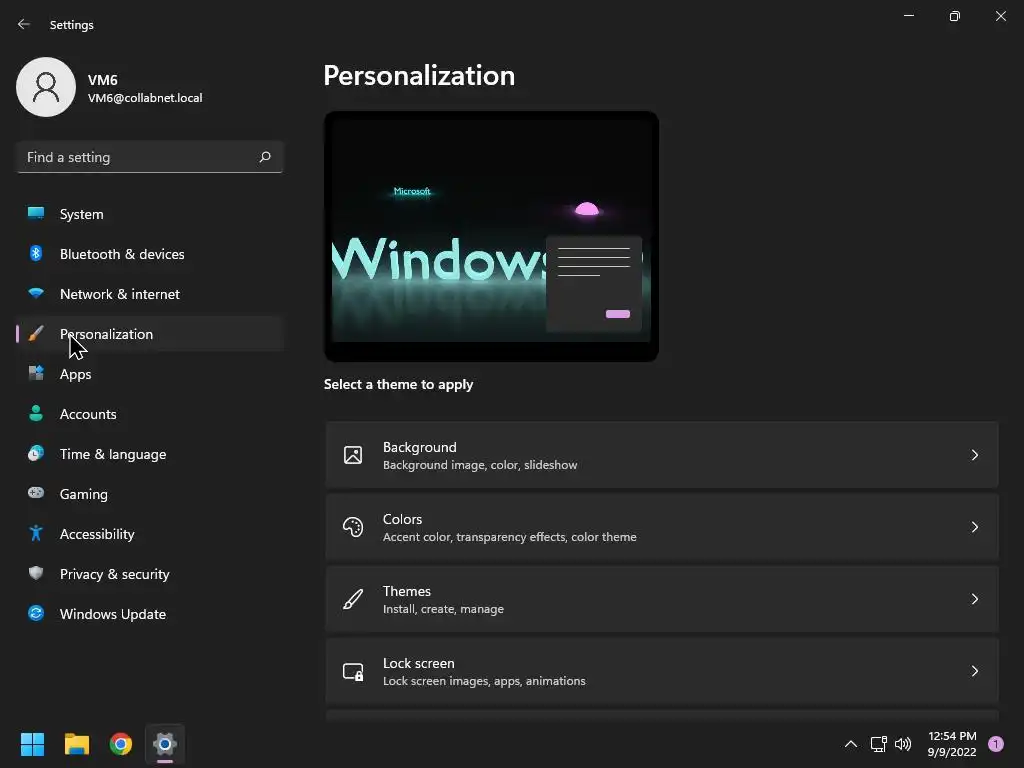Open File Explorer from the taskbar
1024x768 pixels.
click(x=76, y=744)
